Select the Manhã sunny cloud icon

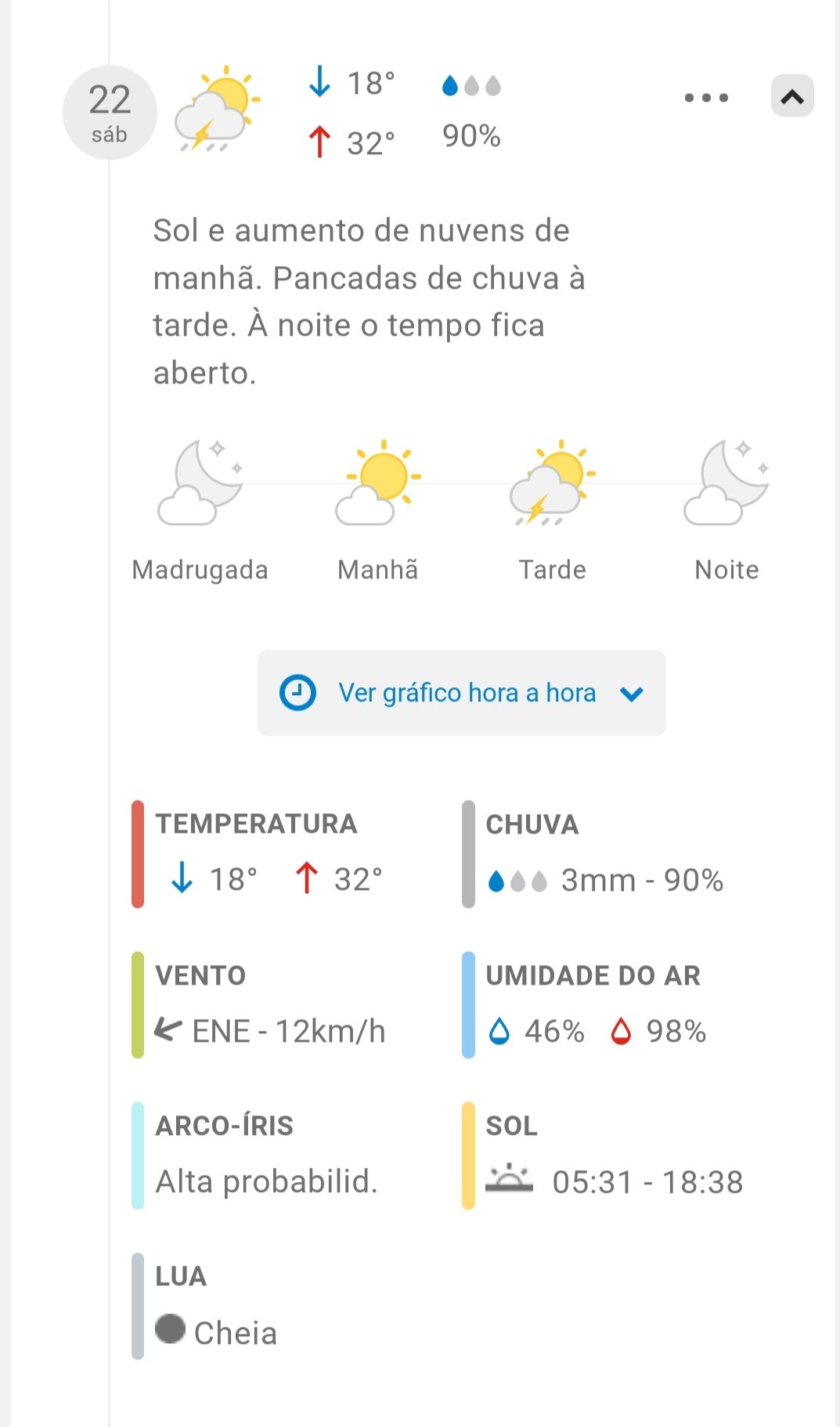(x=378, y=482)
